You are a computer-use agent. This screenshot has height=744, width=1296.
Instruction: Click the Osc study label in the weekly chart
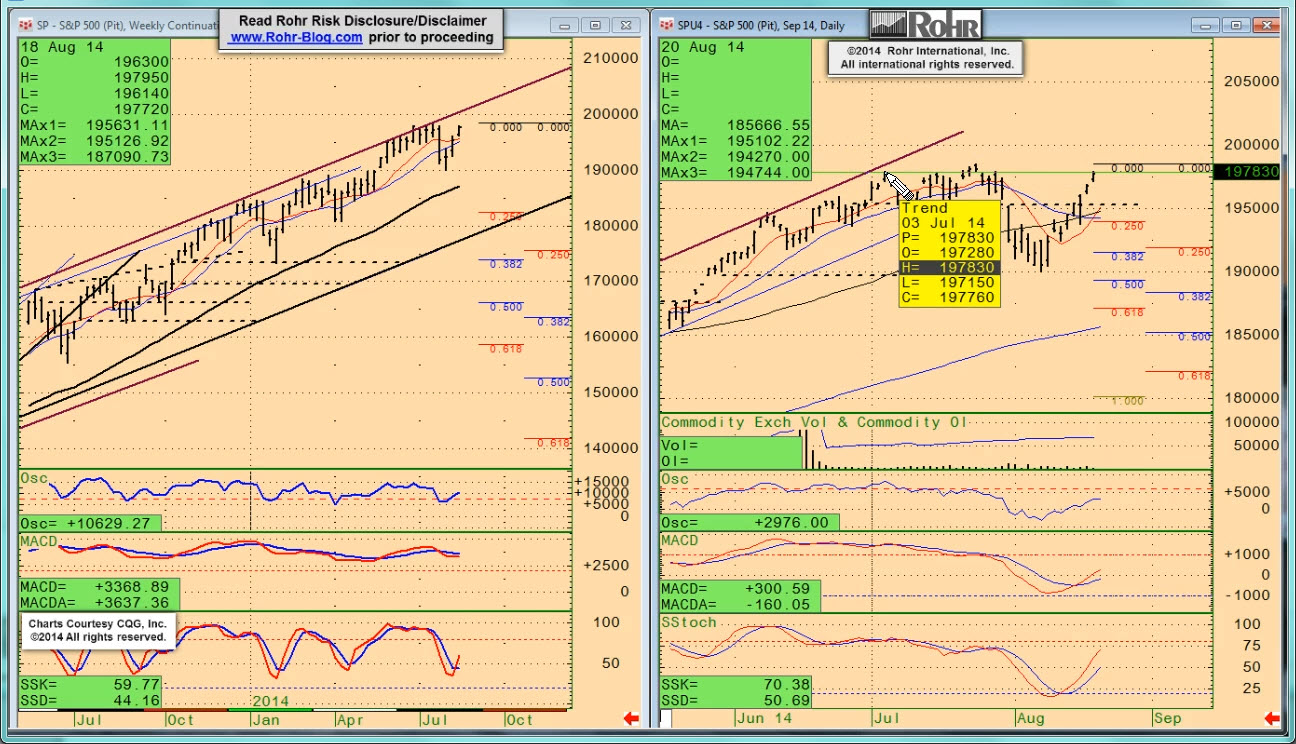click(x=33, y=479)
